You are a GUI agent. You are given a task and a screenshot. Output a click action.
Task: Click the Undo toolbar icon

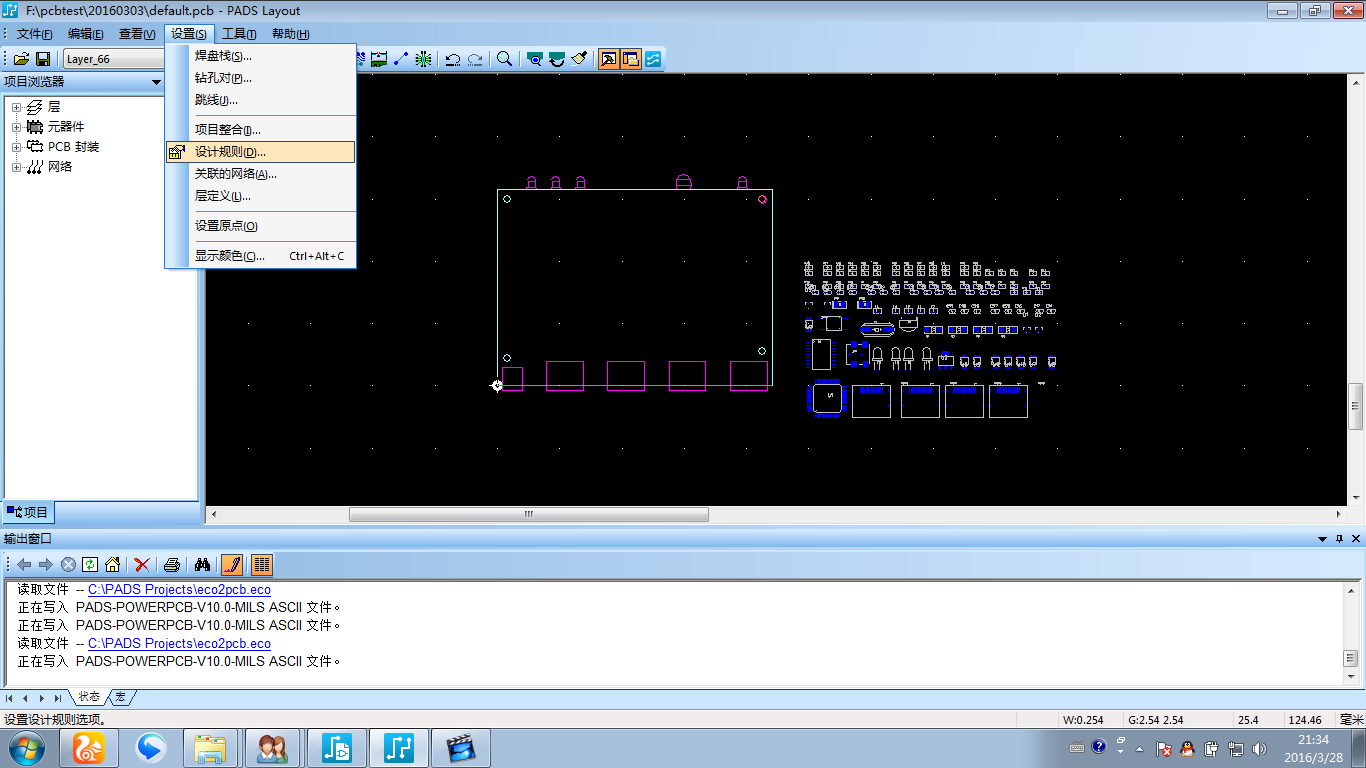pos(453,59)
